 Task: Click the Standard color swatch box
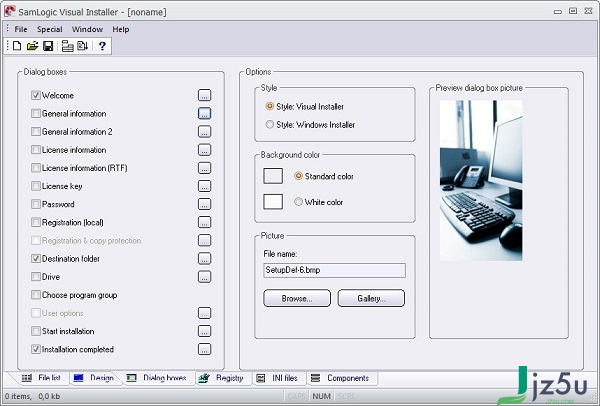click(x=273, y=176)
